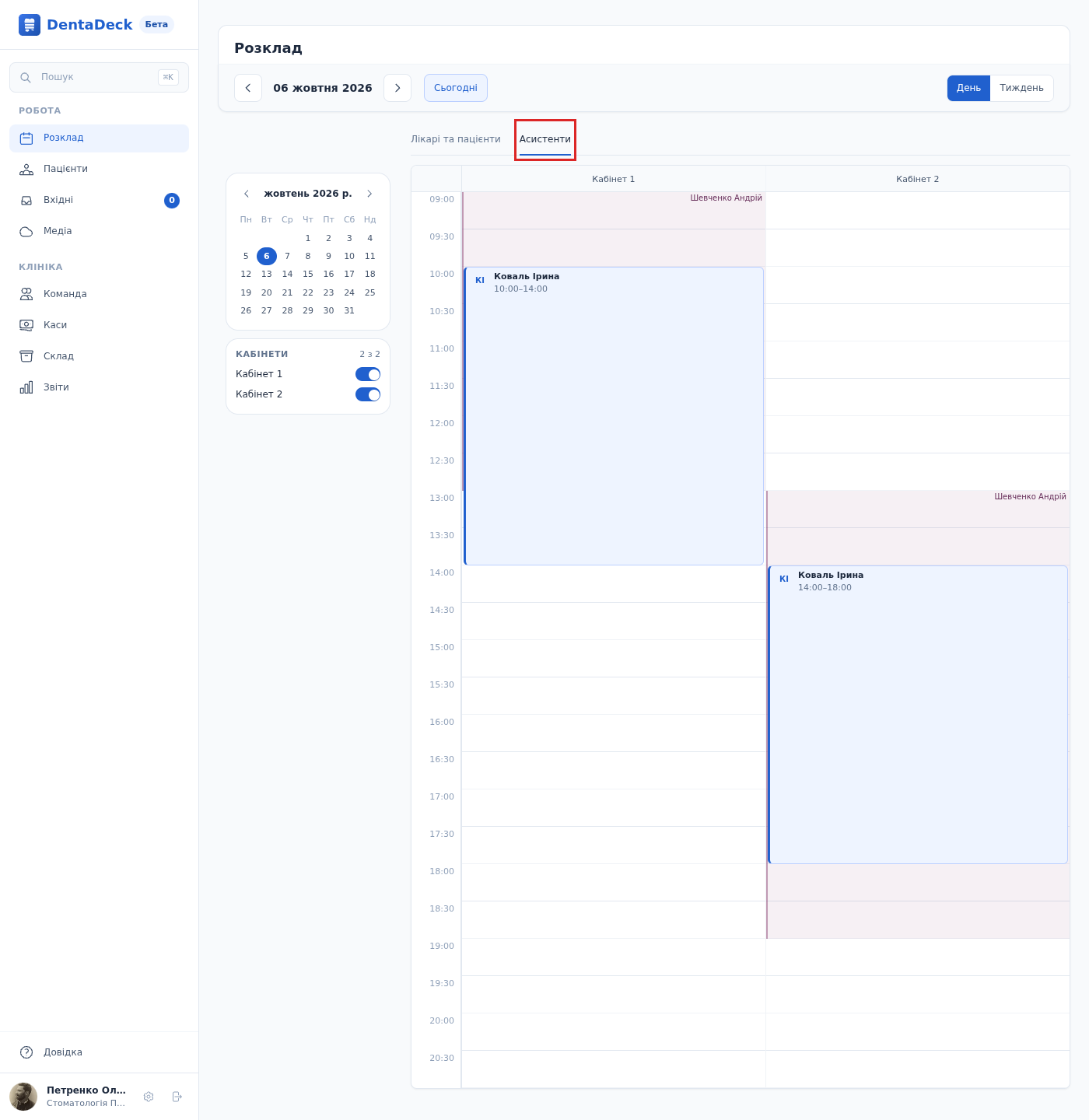Select October 15 in mini calendar
The image size is (1089, 1120).
coord(308,275)
